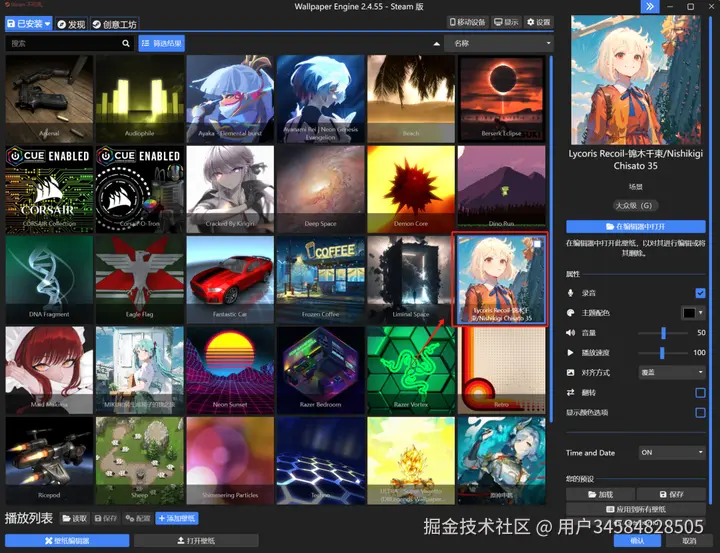The height and width of the screenshot is (553, 720).
Task: Switch to the Workshop tab
Action: coord(114,24)
